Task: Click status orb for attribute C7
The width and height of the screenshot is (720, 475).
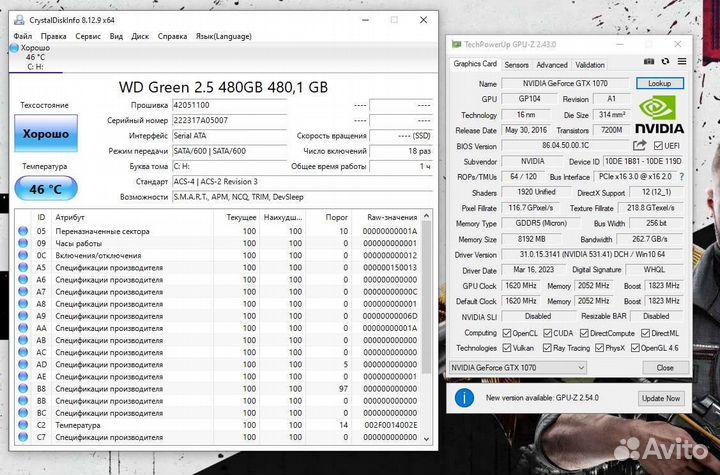Action: pos(23,437)
